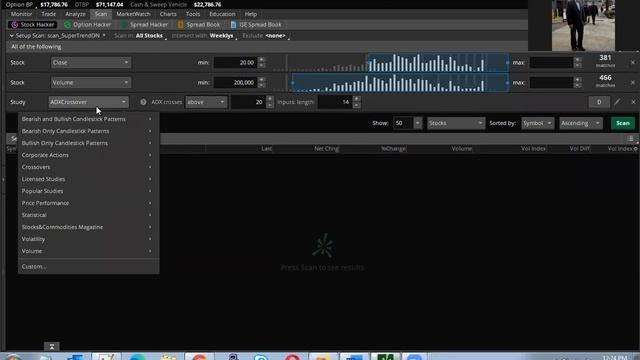This screenshot has width=640, height=360.
Task: Click the collapse panel icon at bottom
Action: (x=52, y=347)
